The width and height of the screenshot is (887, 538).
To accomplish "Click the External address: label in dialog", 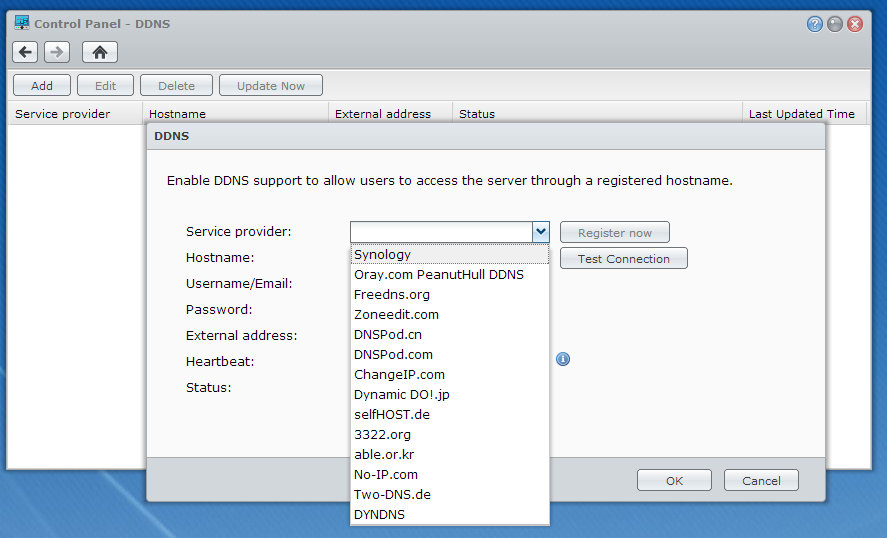I will click(242, 335).
